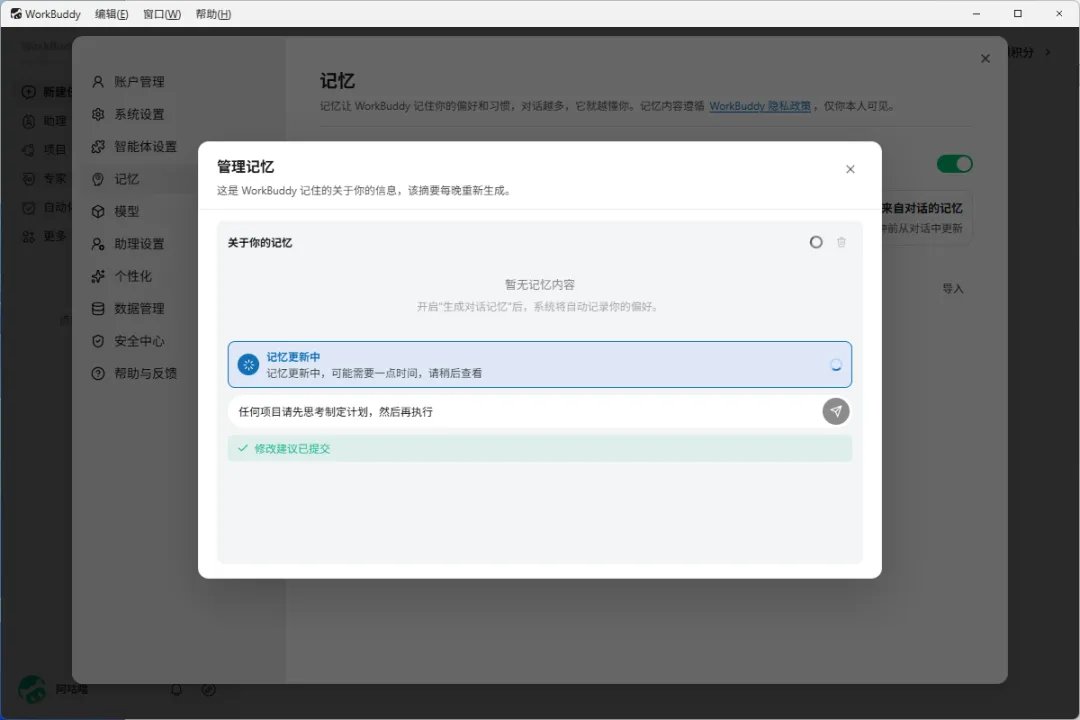Click the 智能体设置 puzzle icon
This screenshot has width=1080, height=720.
click(x=98, y=146)
